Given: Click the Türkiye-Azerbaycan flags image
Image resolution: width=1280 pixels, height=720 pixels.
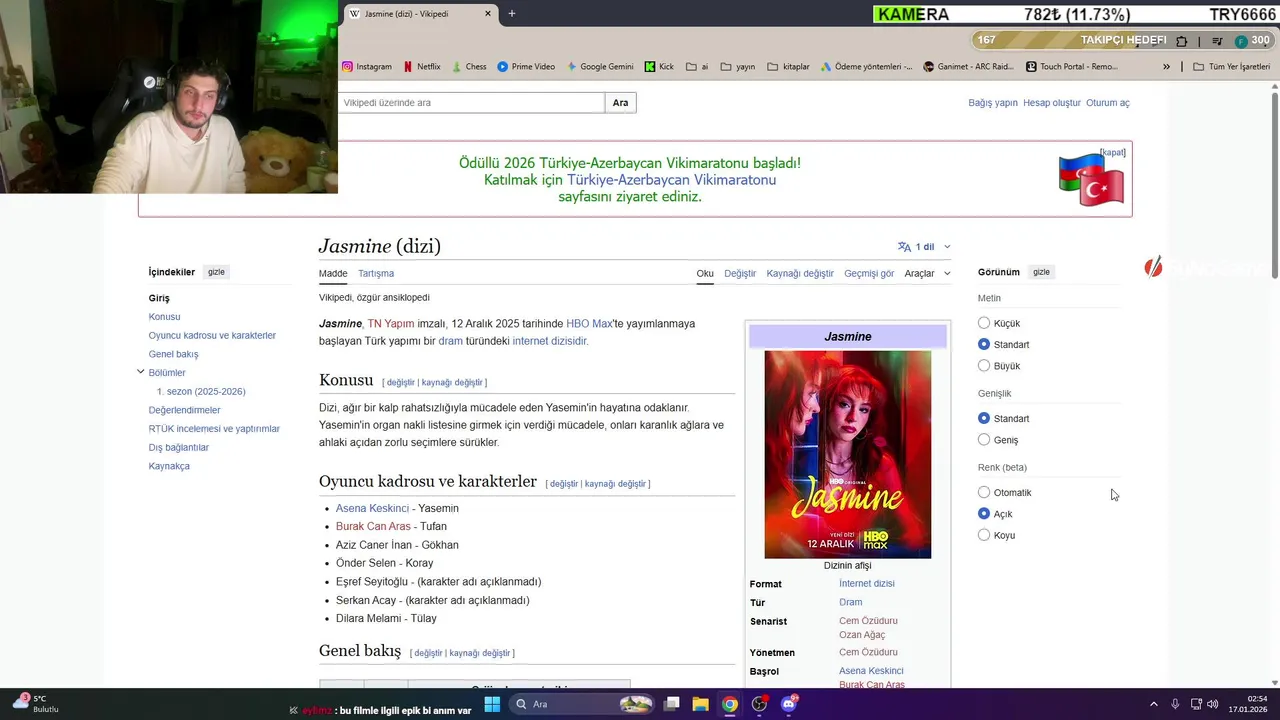Looking at the screenshot, I should pos(1091,180).
